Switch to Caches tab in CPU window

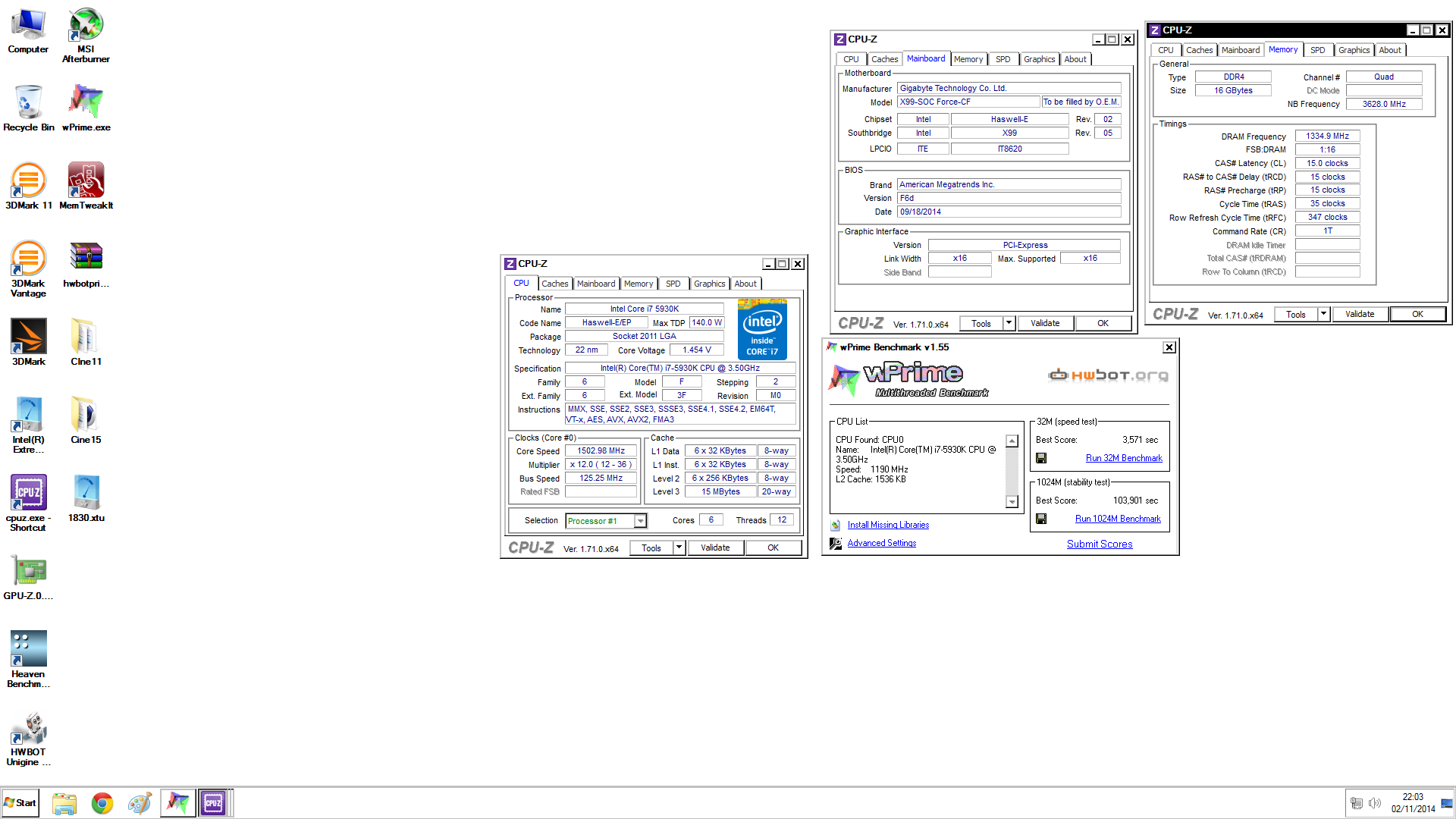(554, 284)
